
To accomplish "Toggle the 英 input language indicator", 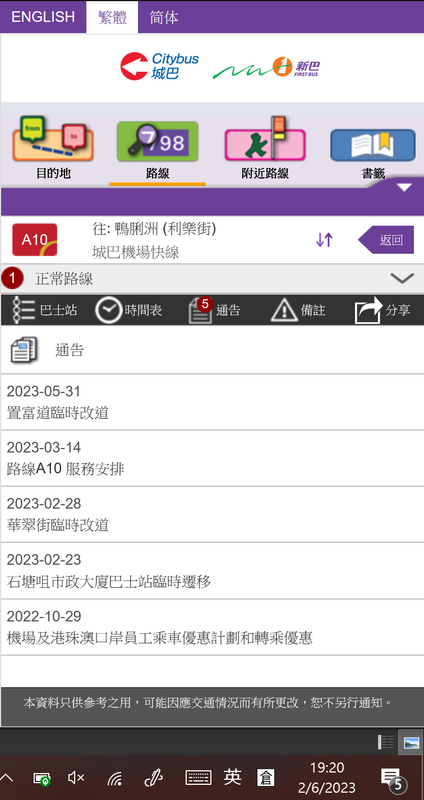I will (x=232, y=777).
